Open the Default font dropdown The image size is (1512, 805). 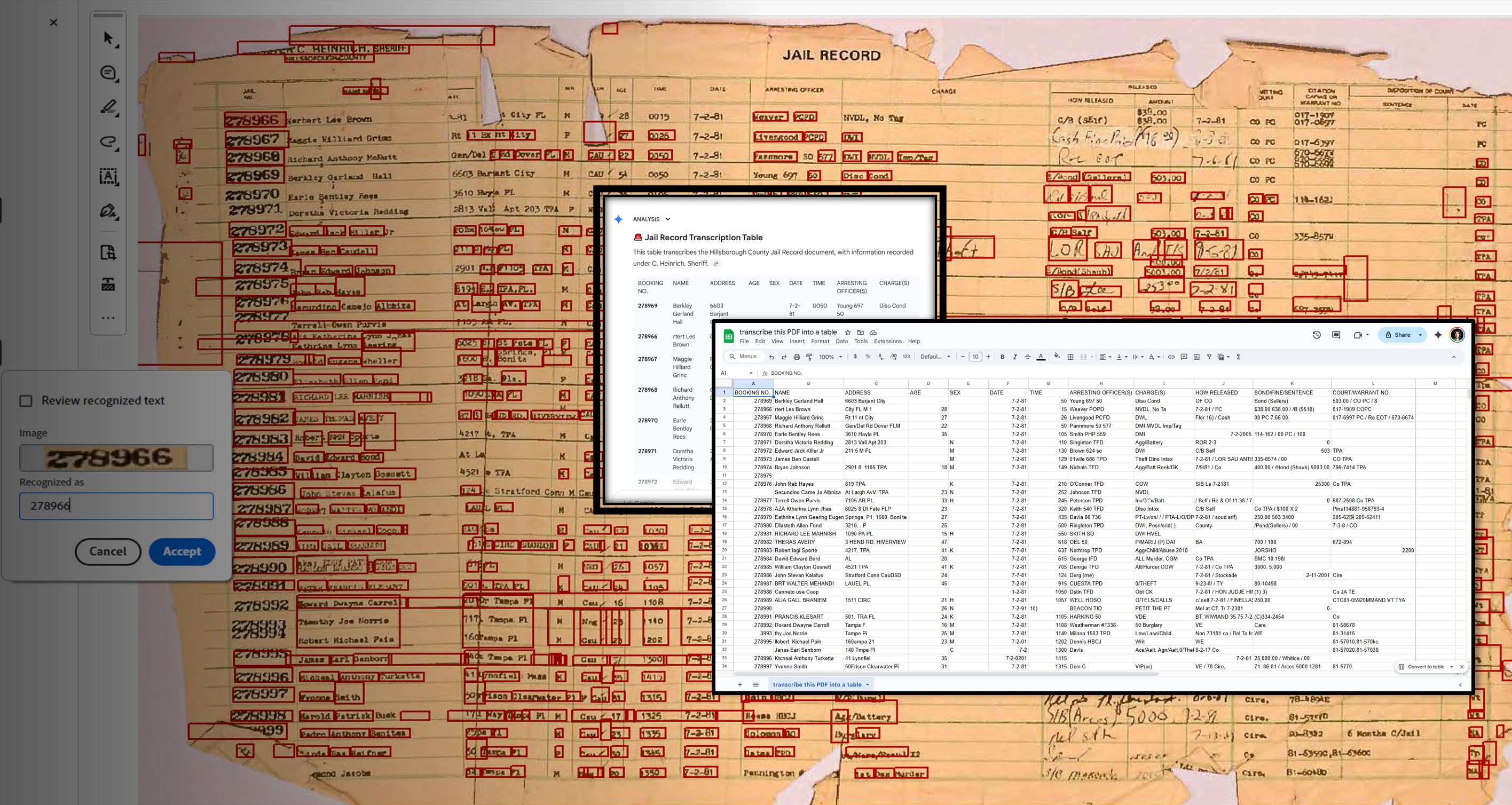(x=934, y=357)
